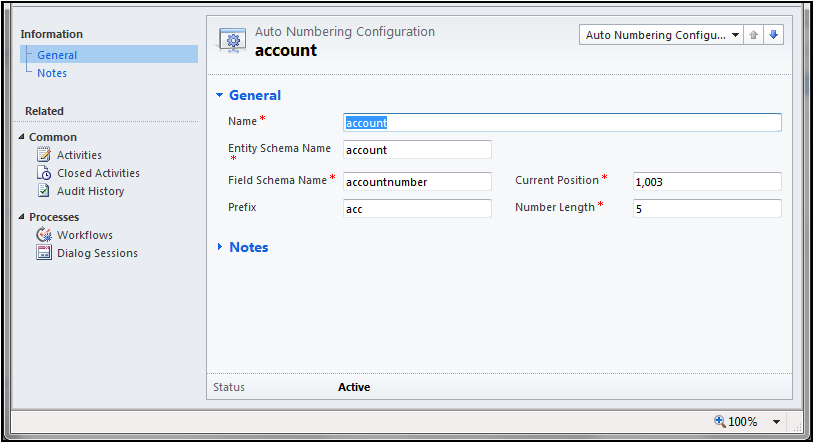Go to next record with down arrow
814x443 pixels.
tap(774, 35)
